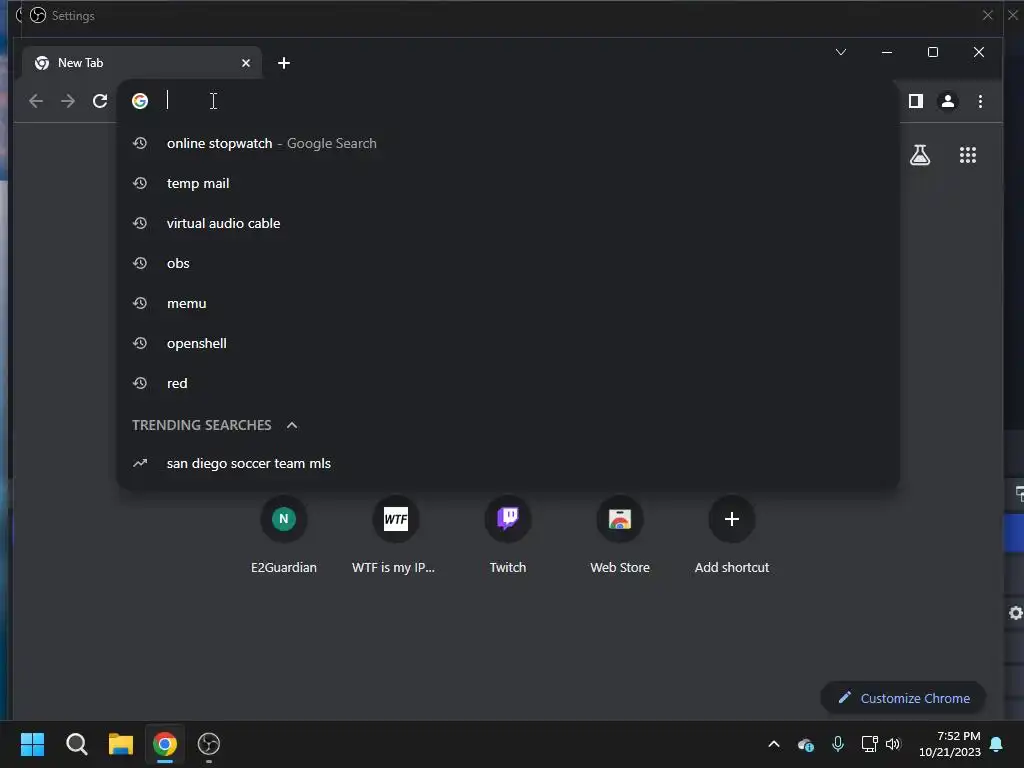Click the Google icon in the address bar

click(x=140, y=101)
